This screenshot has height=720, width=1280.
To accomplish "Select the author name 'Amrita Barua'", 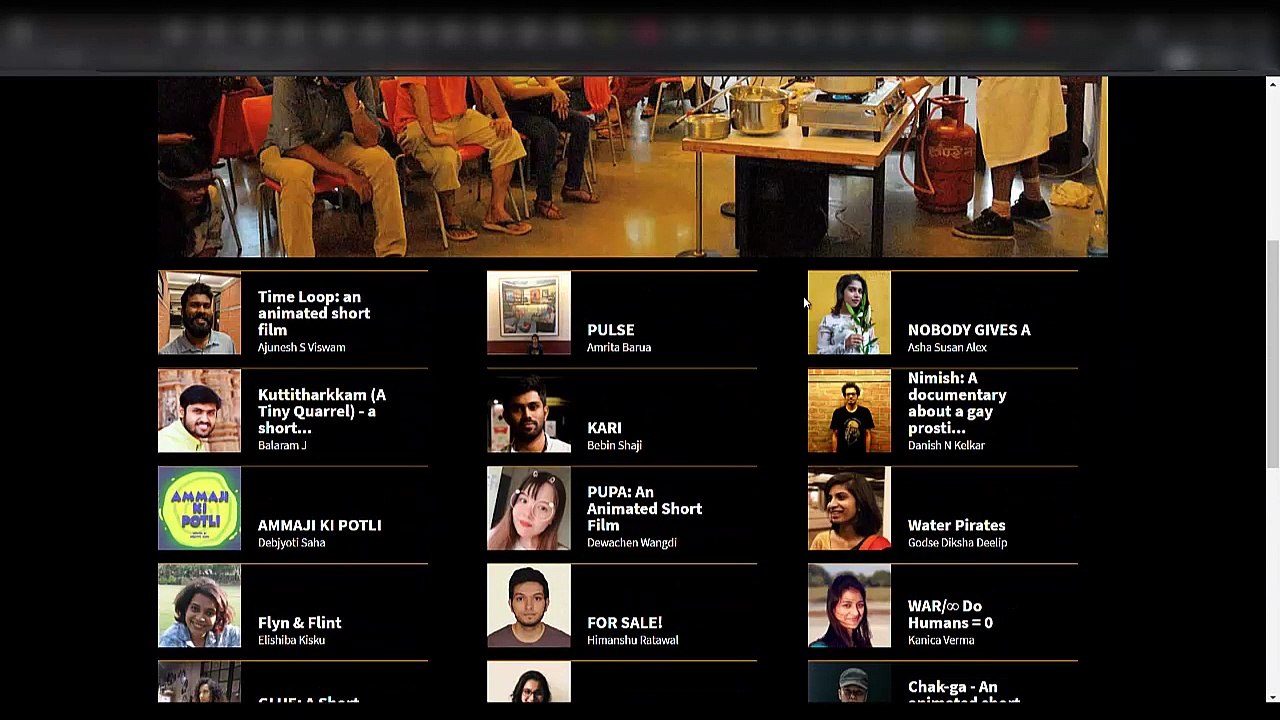I will [619, 348].
